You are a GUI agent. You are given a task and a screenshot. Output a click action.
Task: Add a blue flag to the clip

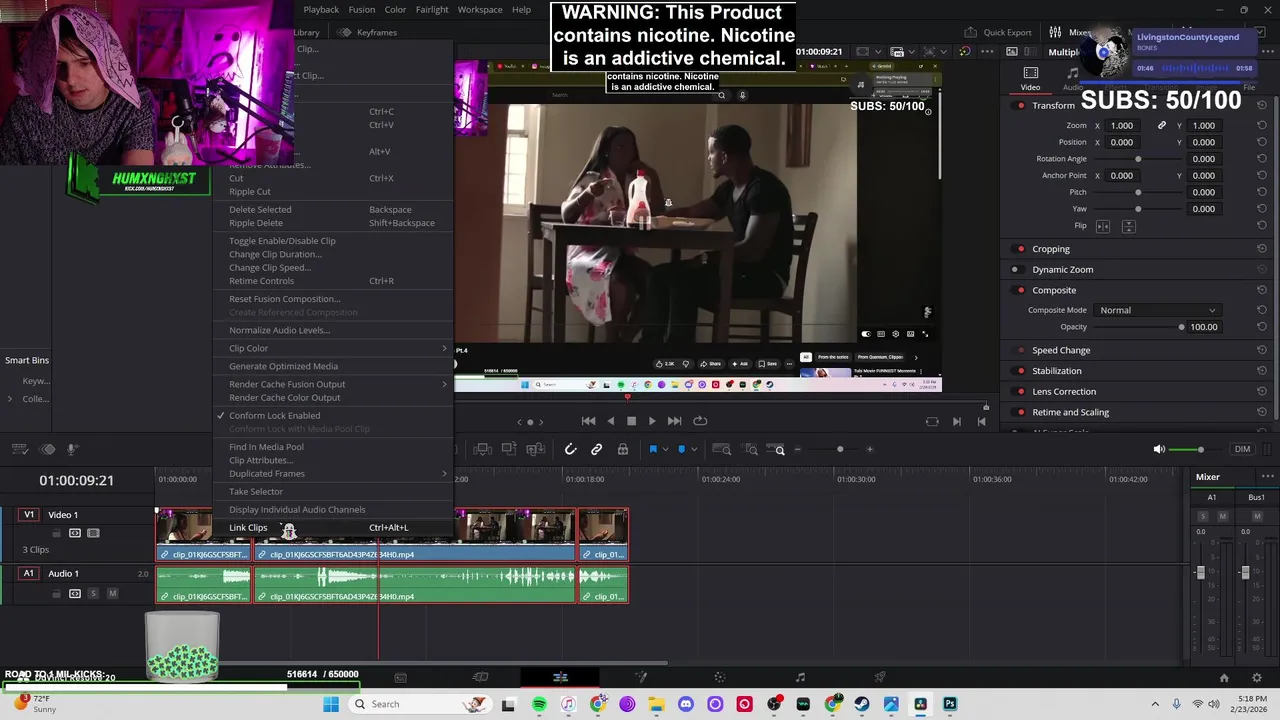(653, 450)
